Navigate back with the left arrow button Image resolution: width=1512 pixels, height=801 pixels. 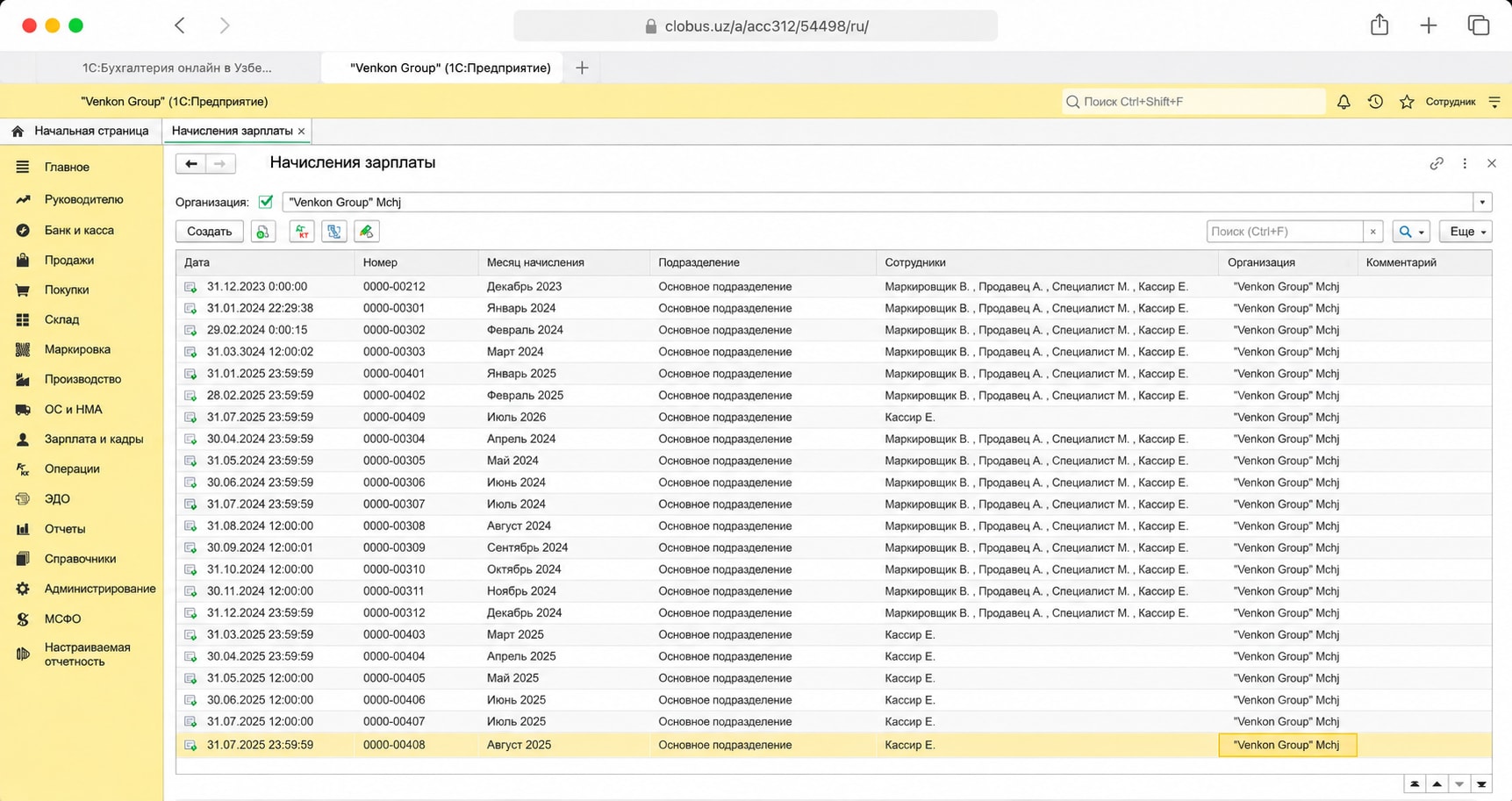(190, 164)
